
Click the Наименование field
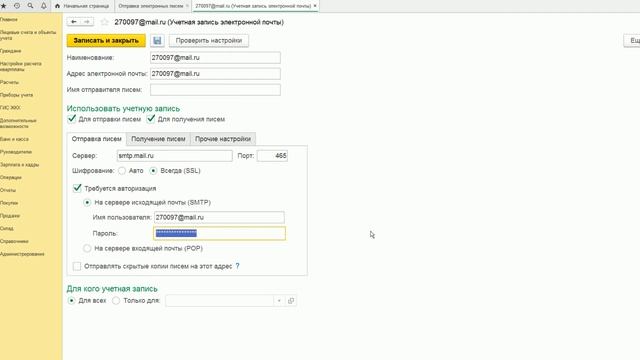[215, 58]
